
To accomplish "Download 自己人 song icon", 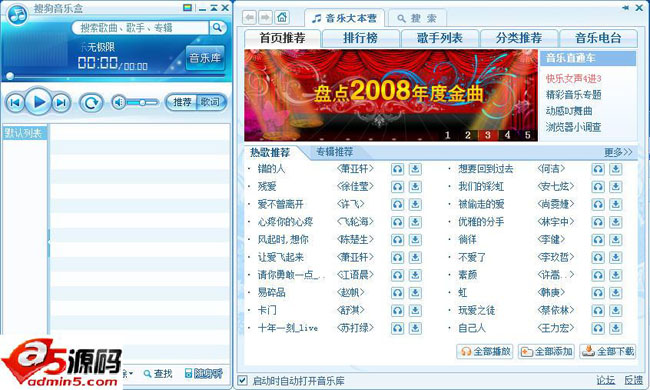I will [616, 328].
